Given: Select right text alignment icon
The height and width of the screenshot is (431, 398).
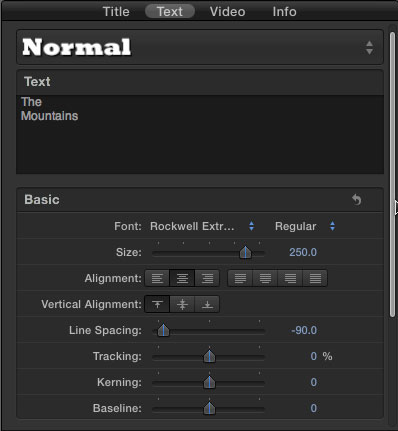Looking at the screenshot, I should point(207,278).
